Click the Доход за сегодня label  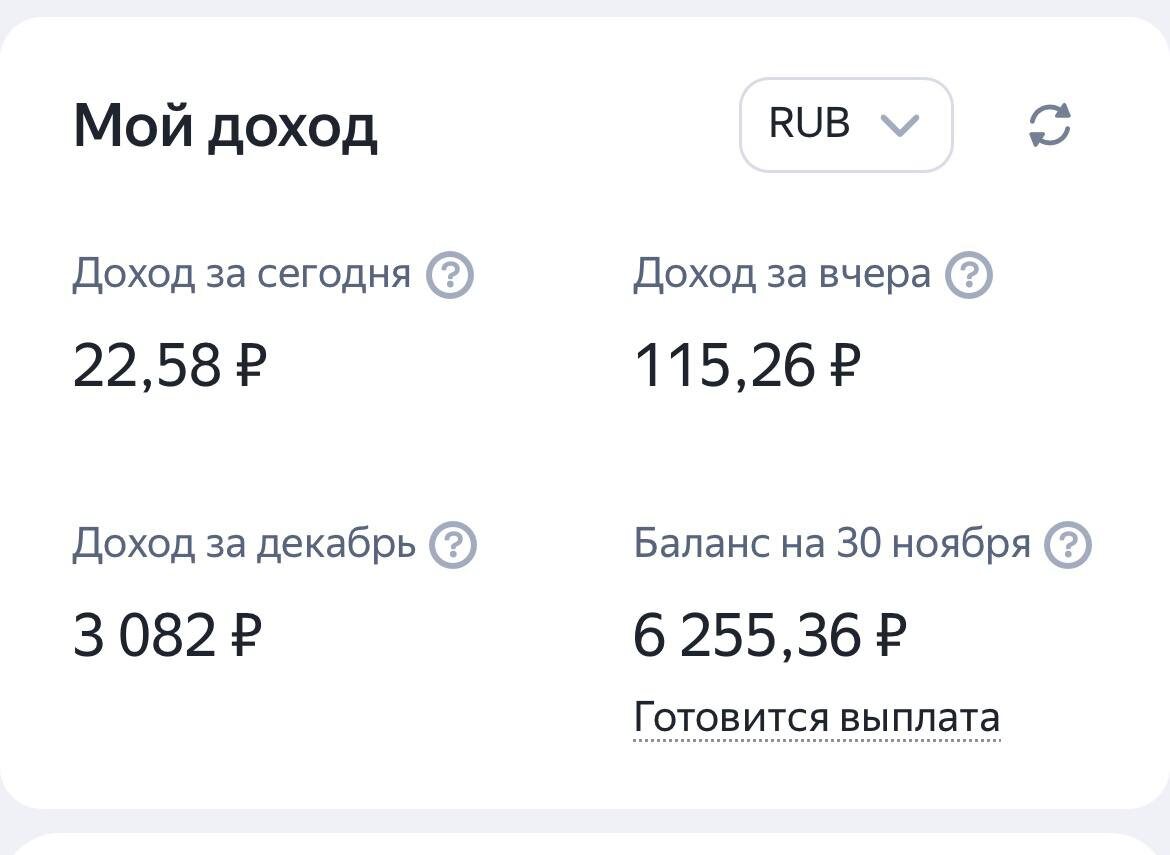pyautogui.click(x=241, y=273)
